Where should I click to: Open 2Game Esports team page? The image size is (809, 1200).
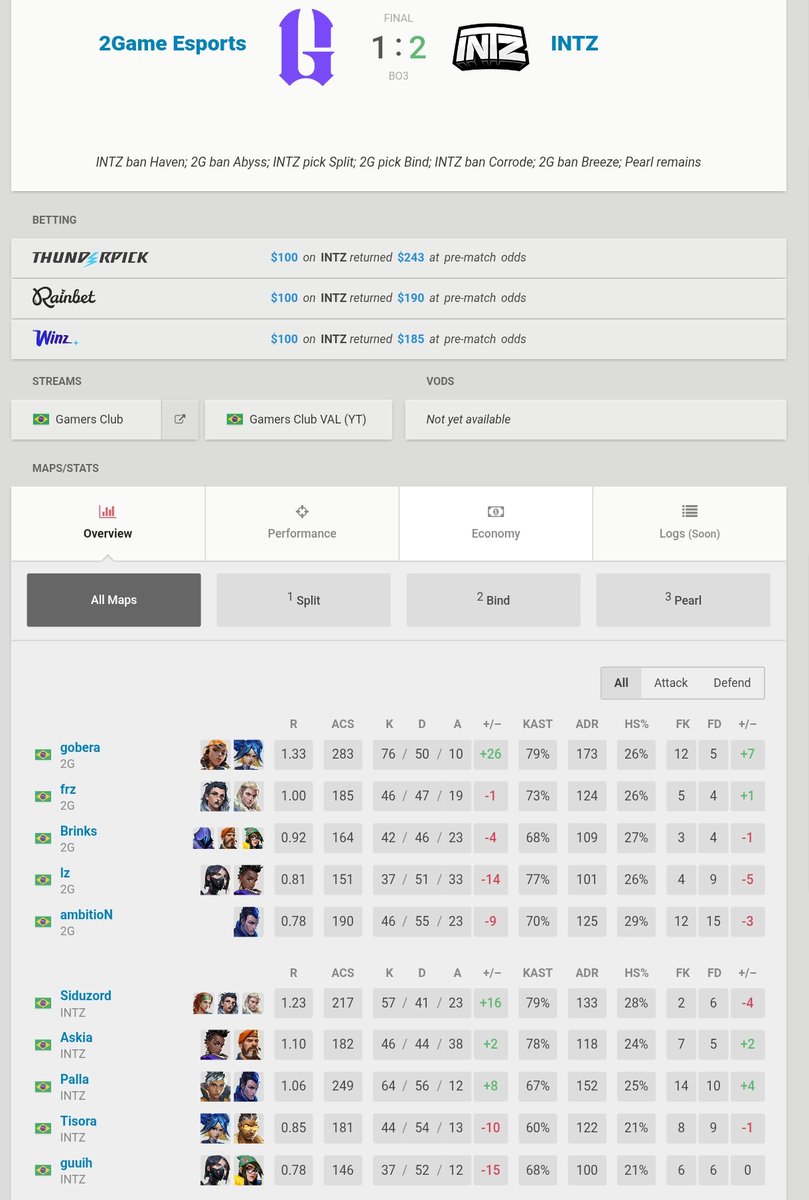click(172, 44)
